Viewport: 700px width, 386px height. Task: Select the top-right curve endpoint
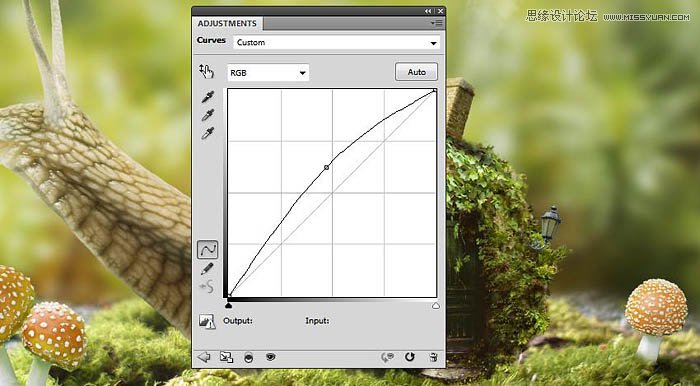click(x=435, y=91)
